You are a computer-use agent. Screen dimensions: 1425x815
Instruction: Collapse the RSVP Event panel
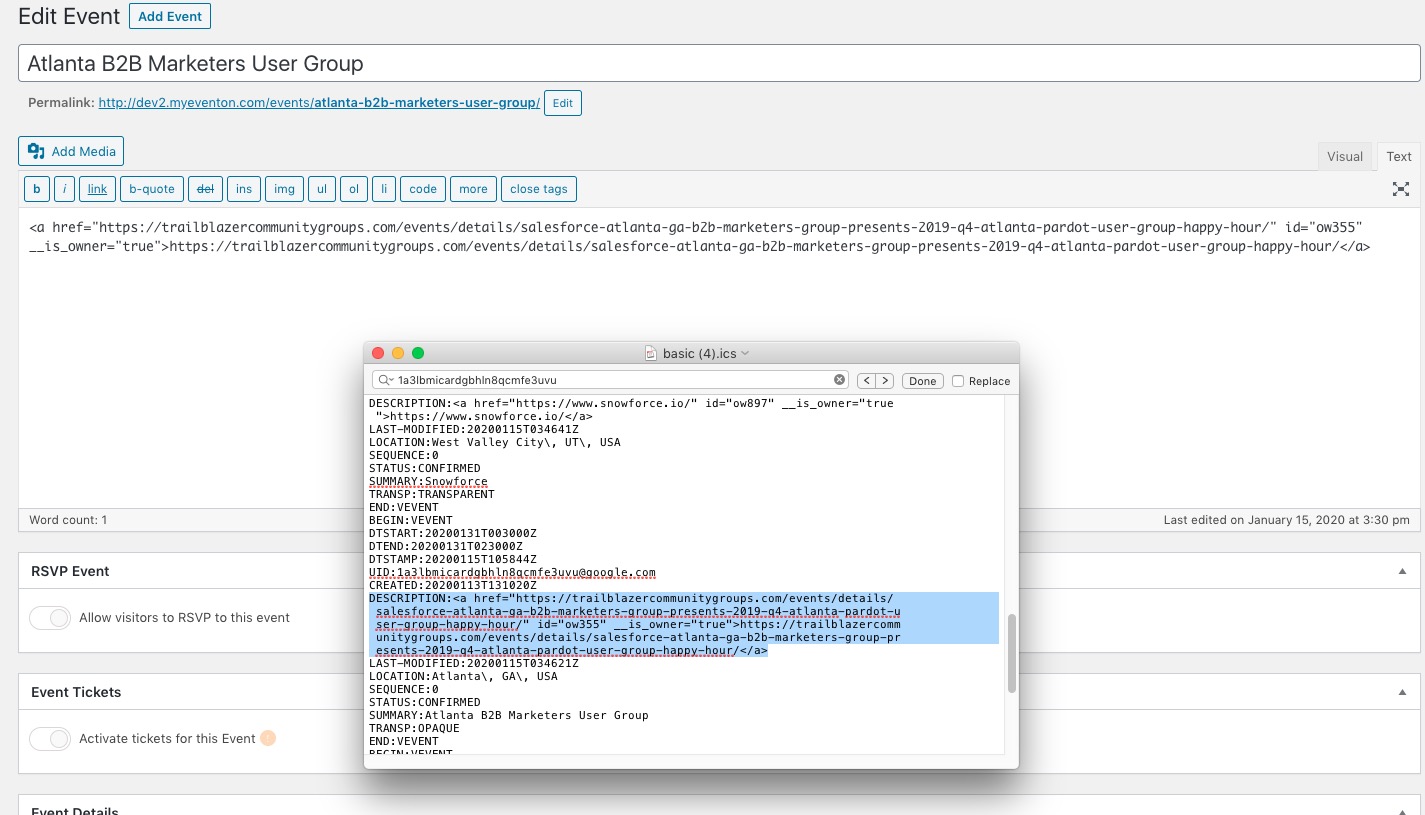pyautogui.click(x=1402, y=571)
